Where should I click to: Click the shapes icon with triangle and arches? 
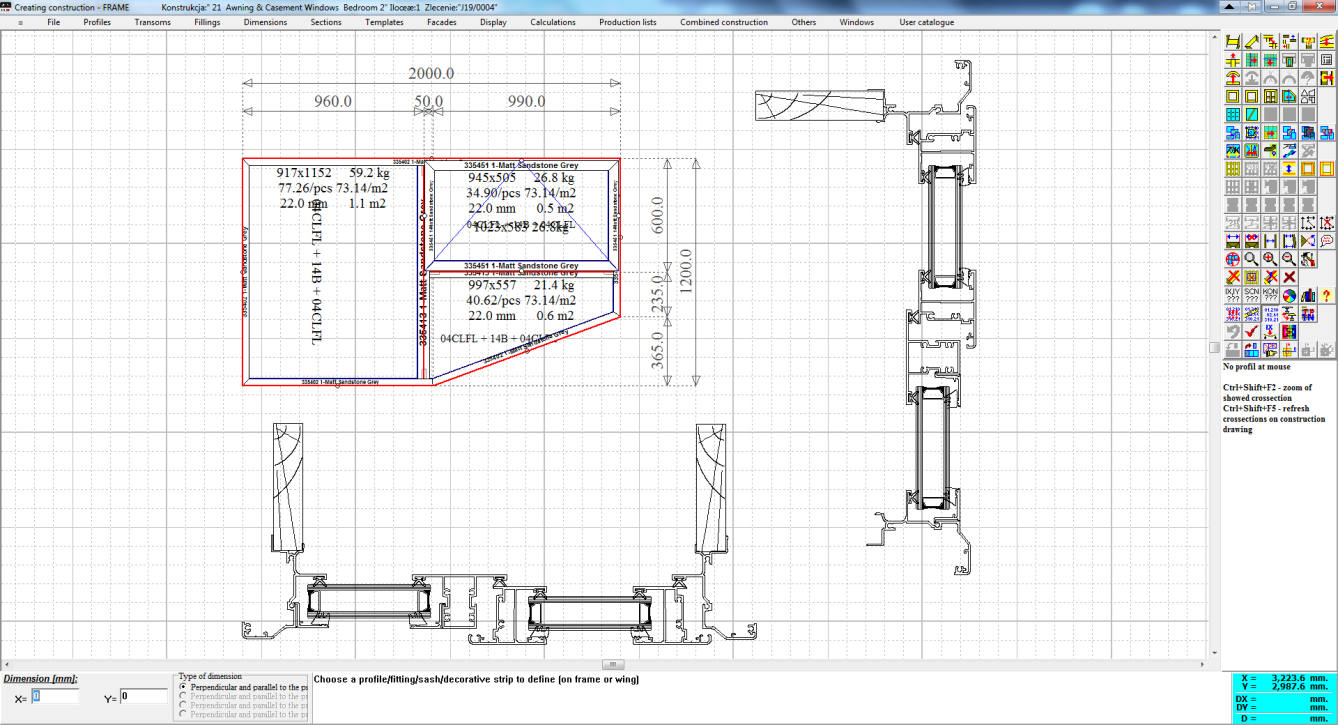1308,97
